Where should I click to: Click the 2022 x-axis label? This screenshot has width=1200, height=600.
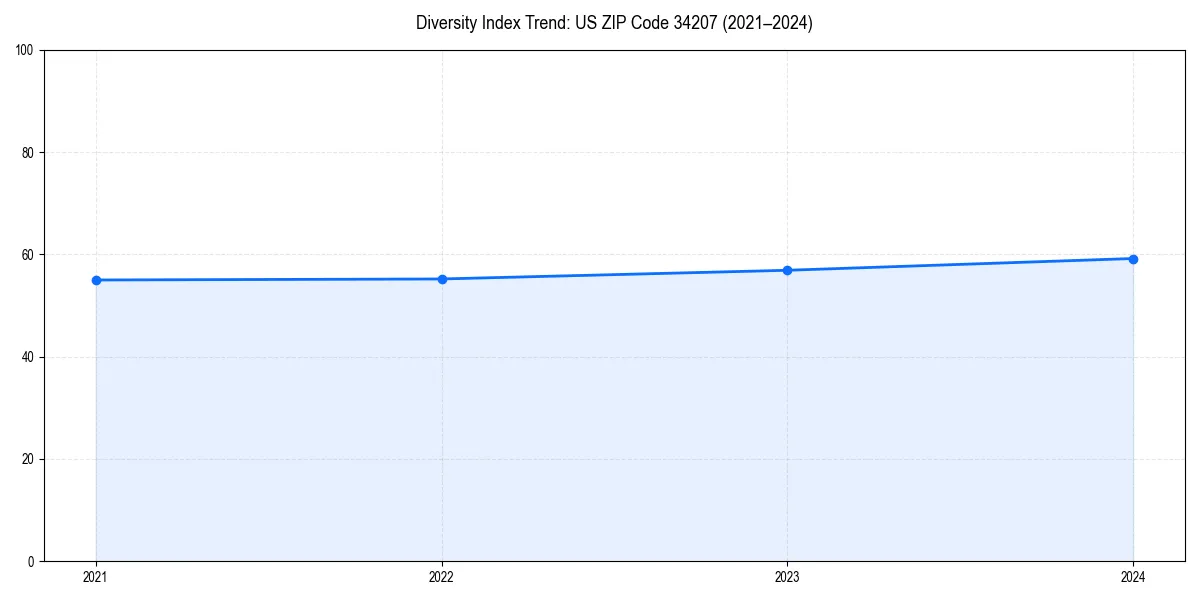pos(442,576)
